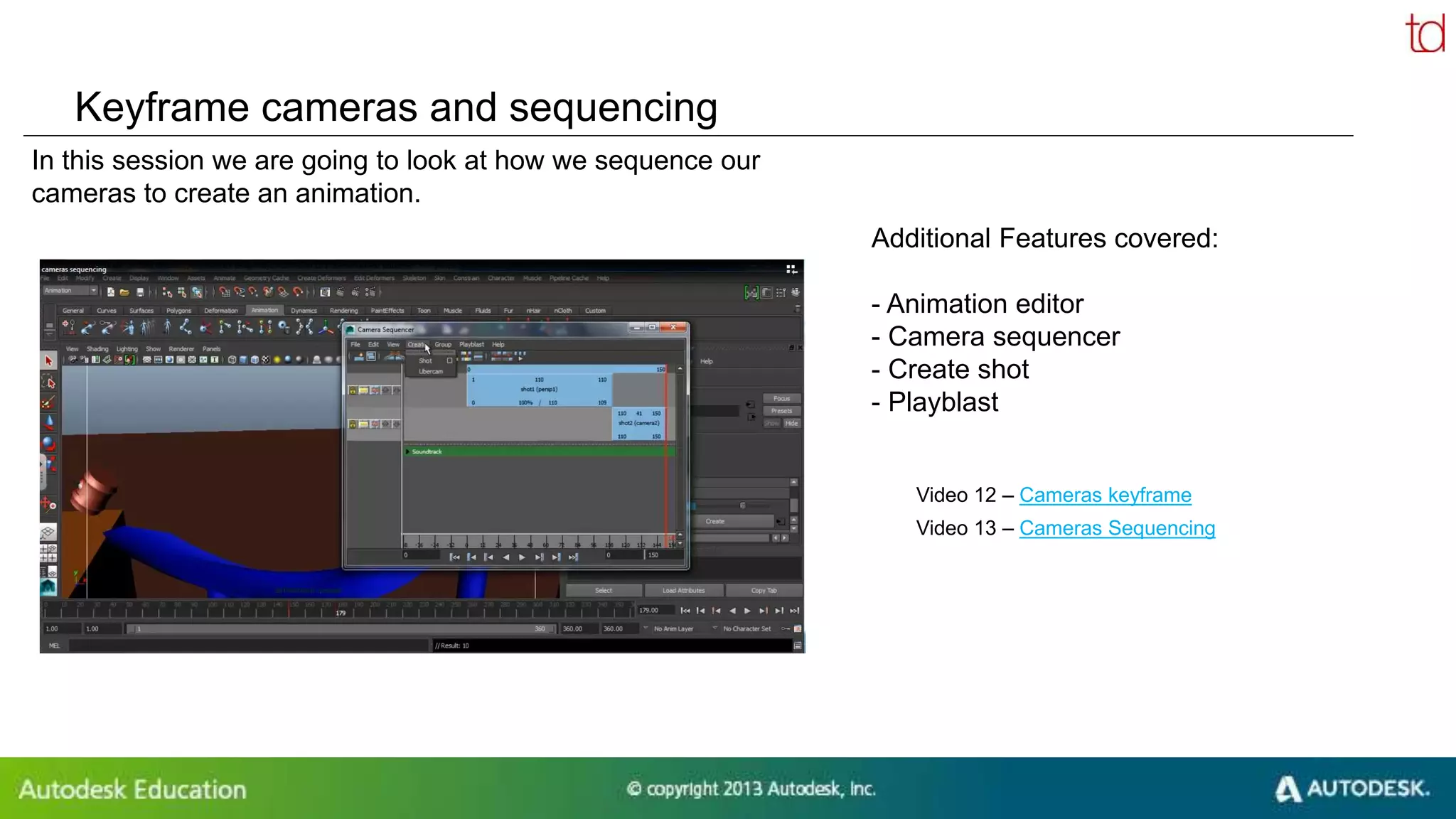Click play forward on main timeline
Viewport: 1456px width, 819px height.
tap(747, 611)
